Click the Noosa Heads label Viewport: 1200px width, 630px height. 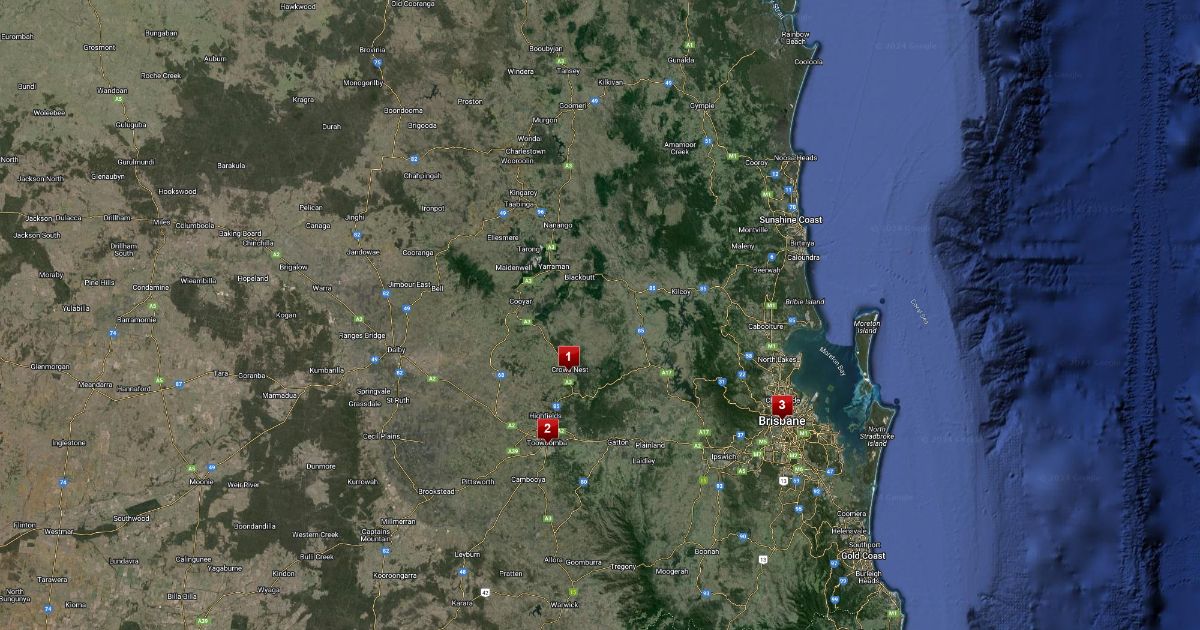796,157
